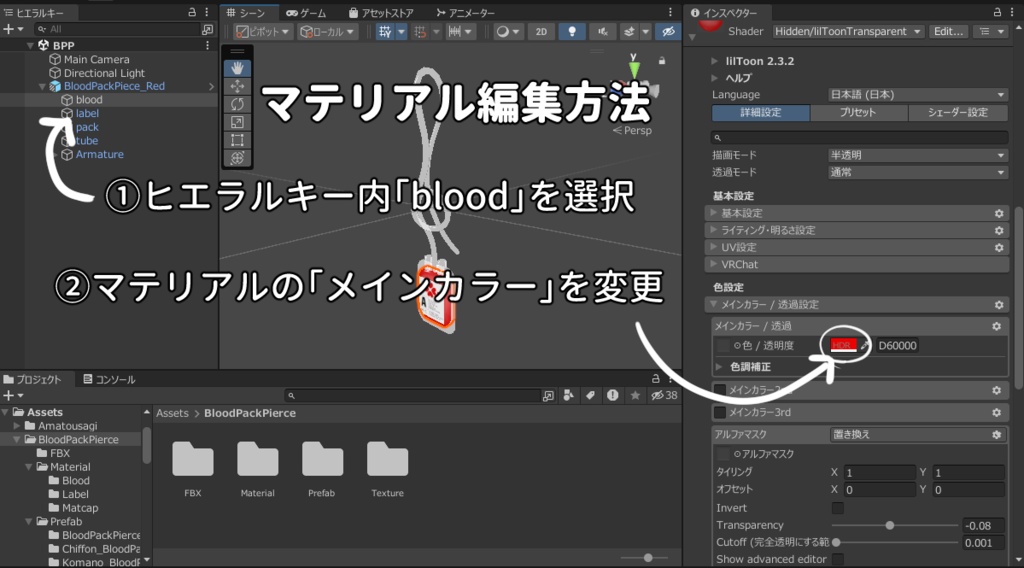Collapse the BPP scene in hierarchy
1024x568 pixels.
click(30, 45)
